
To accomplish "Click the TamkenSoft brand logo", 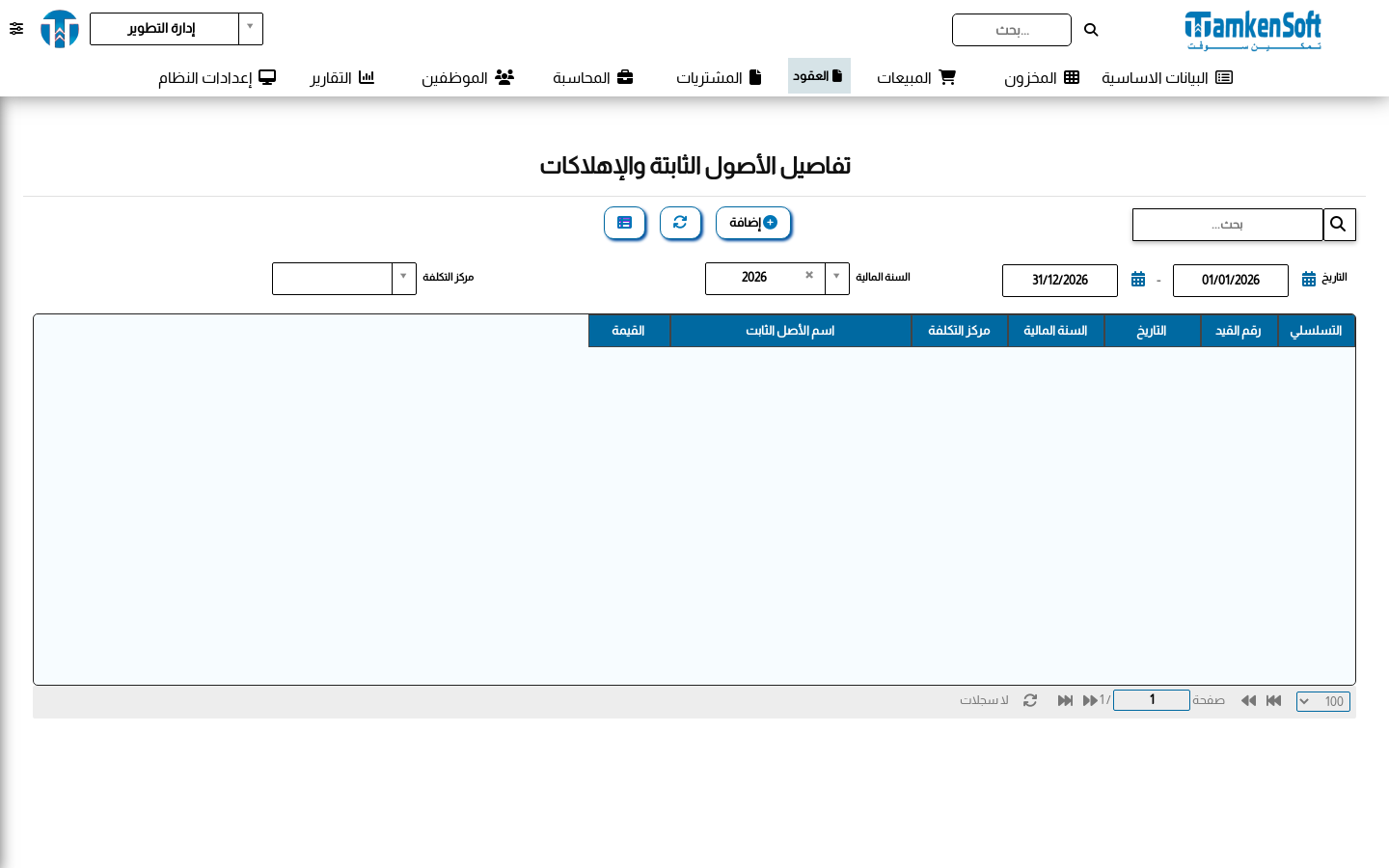I will click(x=1253, y=30).
